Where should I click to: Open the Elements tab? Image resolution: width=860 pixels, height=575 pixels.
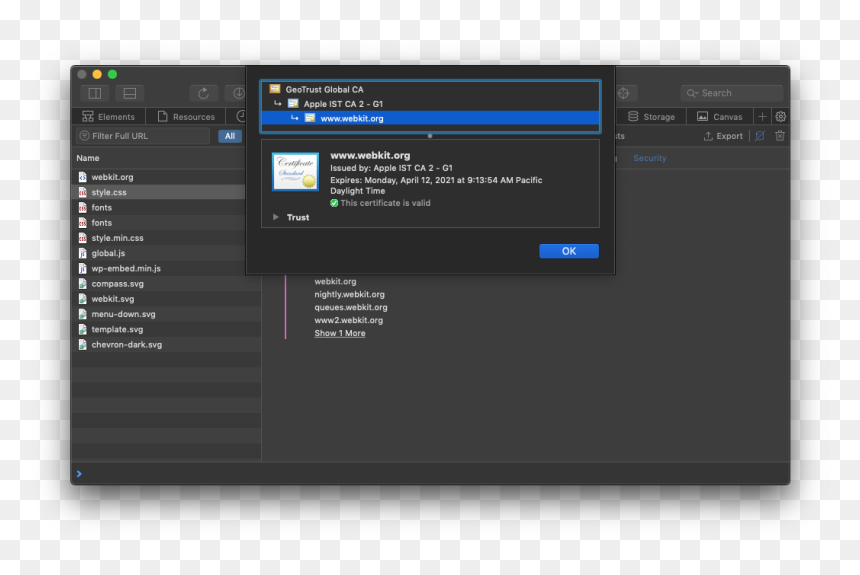109,116
